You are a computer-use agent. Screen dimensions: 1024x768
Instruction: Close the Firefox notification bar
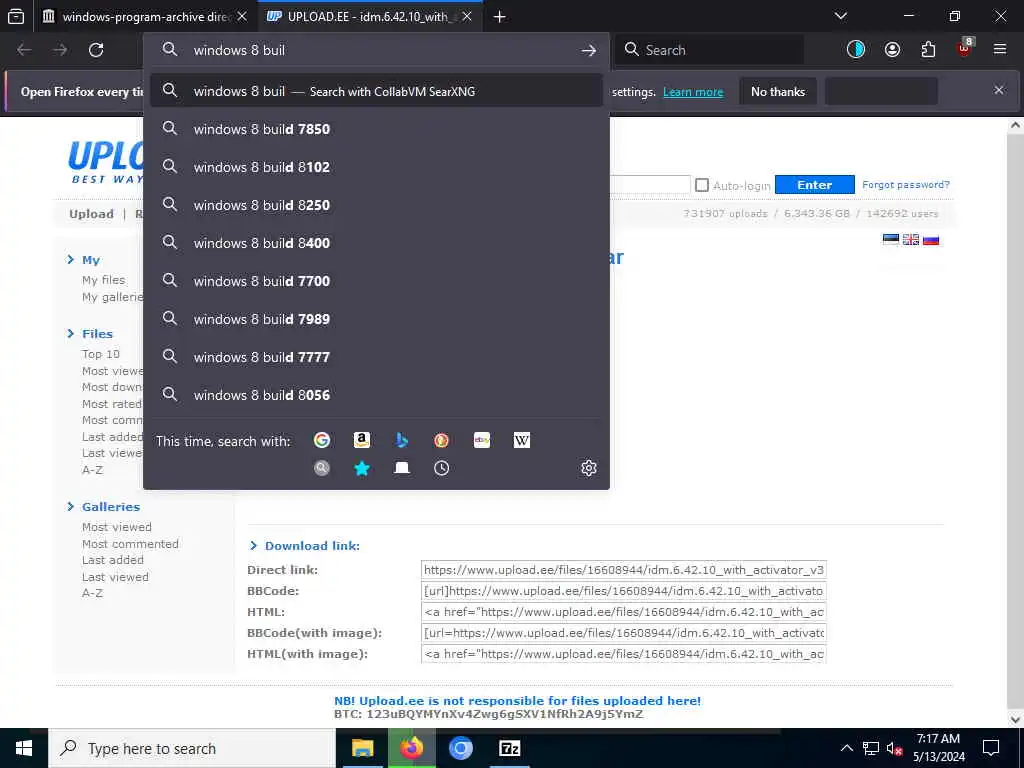coord(999,90)
